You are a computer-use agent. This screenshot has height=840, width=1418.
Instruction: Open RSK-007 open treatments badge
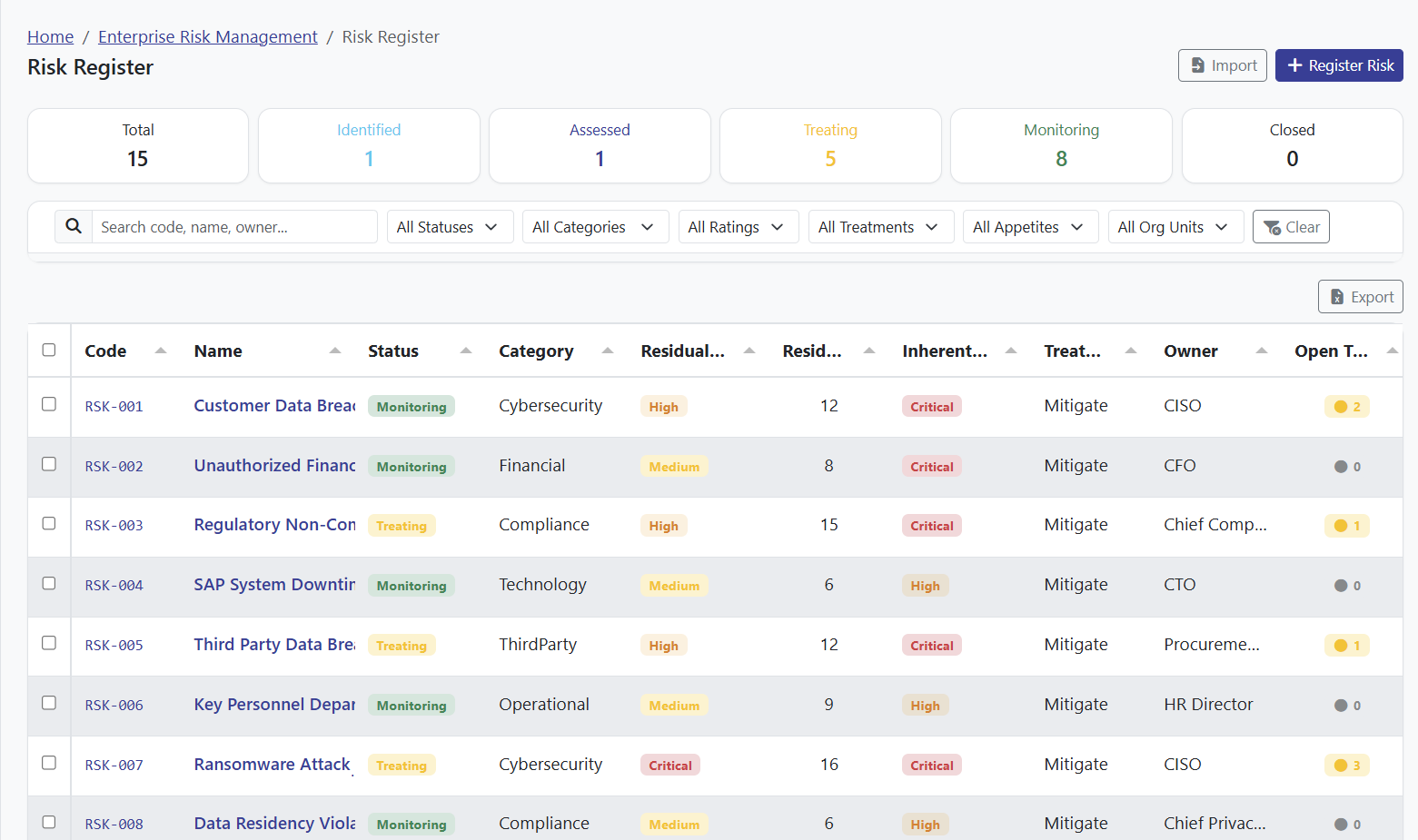pos(1347,766)
